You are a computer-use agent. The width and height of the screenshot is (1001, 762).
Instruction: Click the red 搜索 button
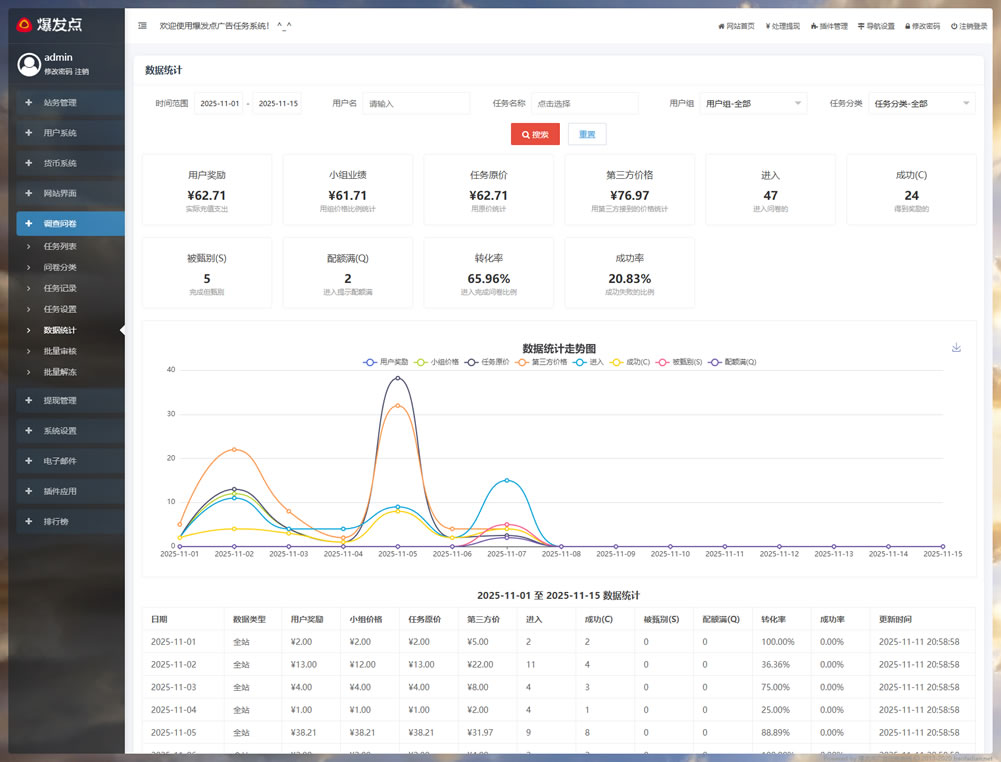point(535,134)
